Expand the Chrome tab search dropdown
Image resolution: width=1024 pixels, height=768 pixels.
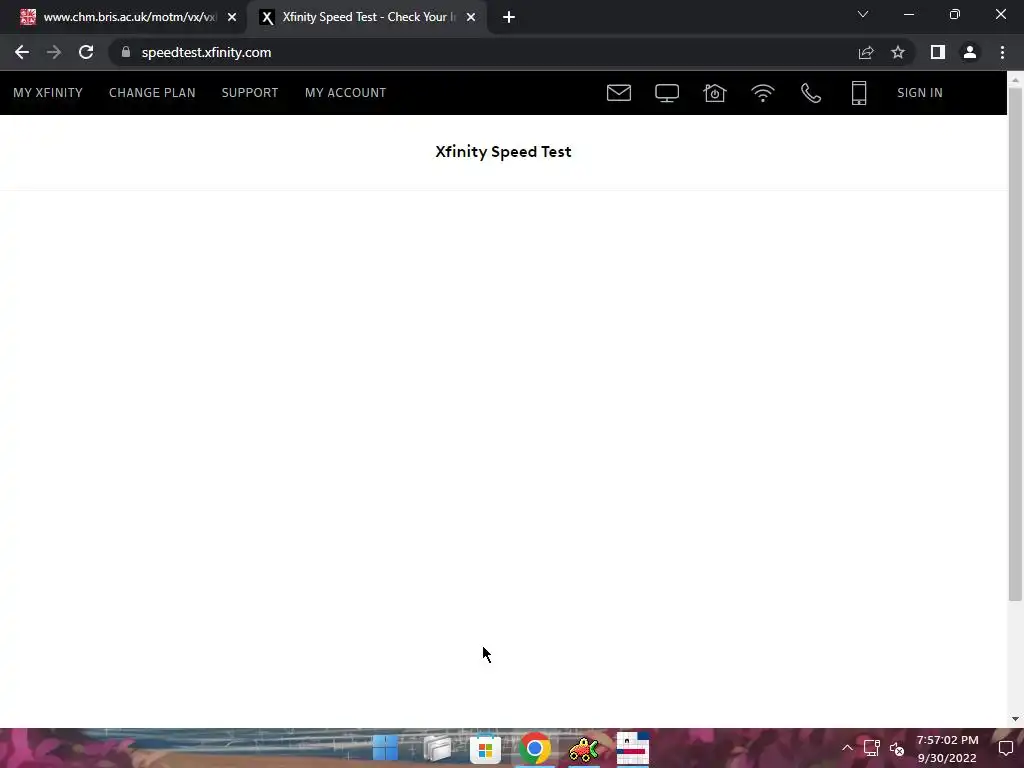point(863,14)
